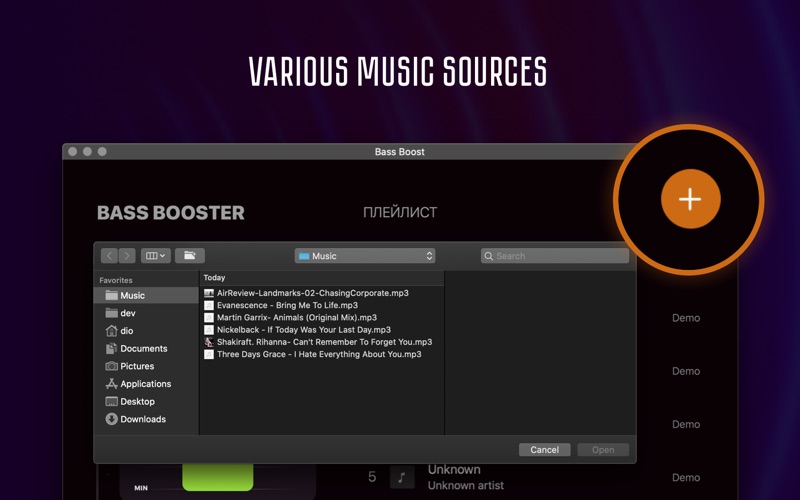Click the music note icon of track 5
800x500 pixels.
(x=402, y=478)
